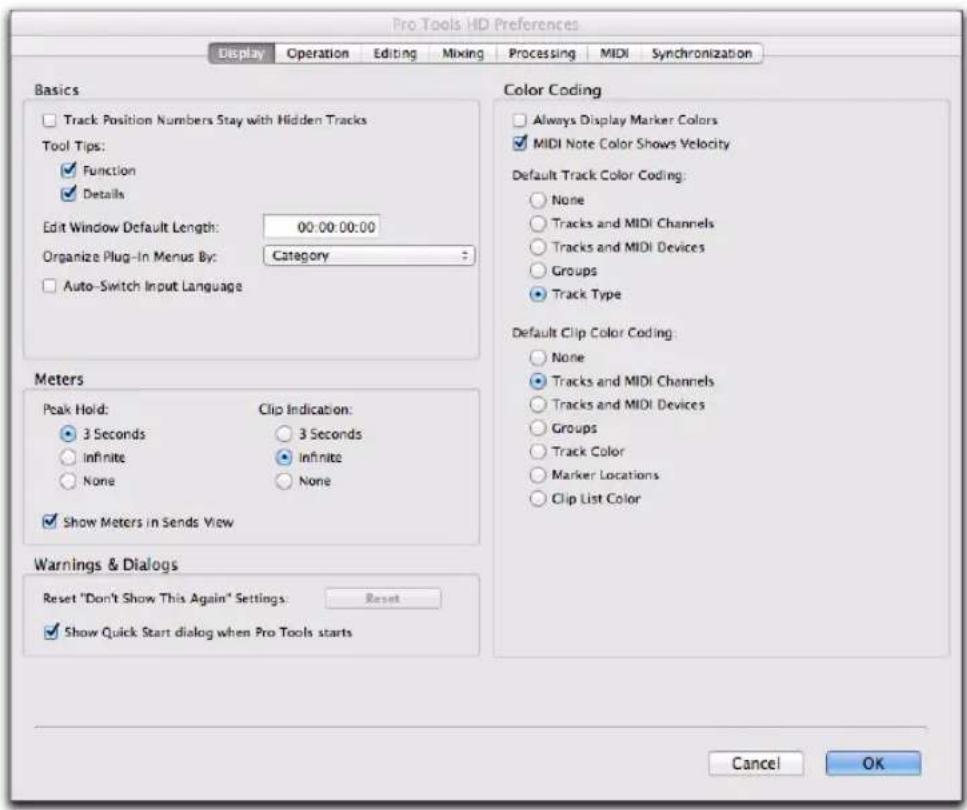
Task: Select Groups for Default Track Color Coding
Action: [x=538, y=271]
